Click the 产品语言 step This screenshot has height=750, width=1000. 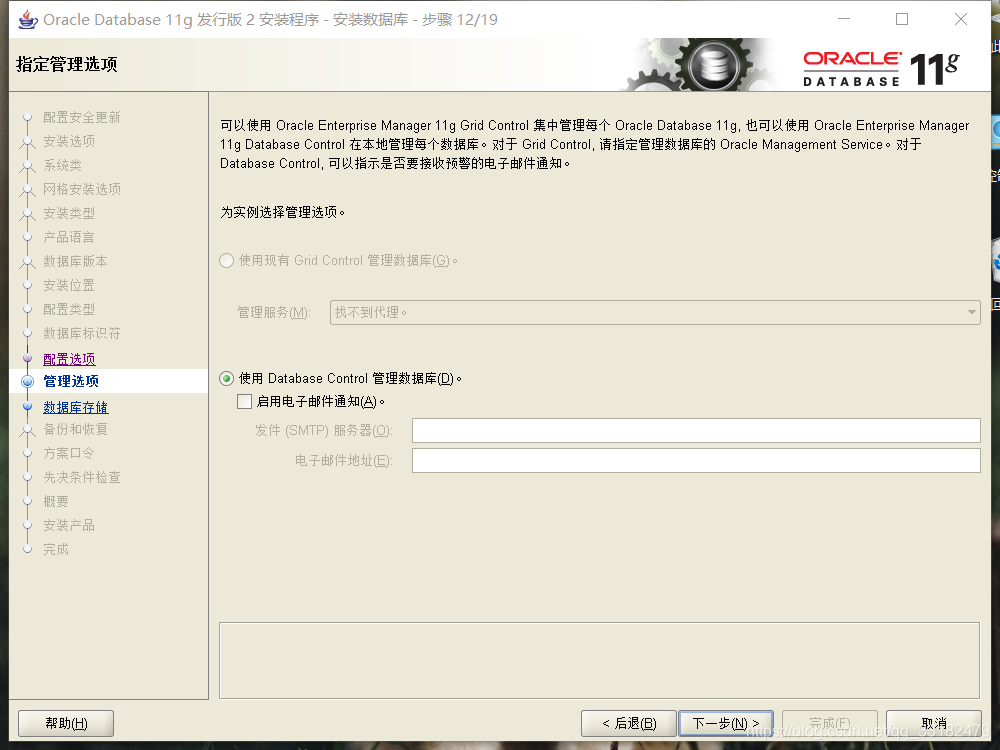click(69, 237)
